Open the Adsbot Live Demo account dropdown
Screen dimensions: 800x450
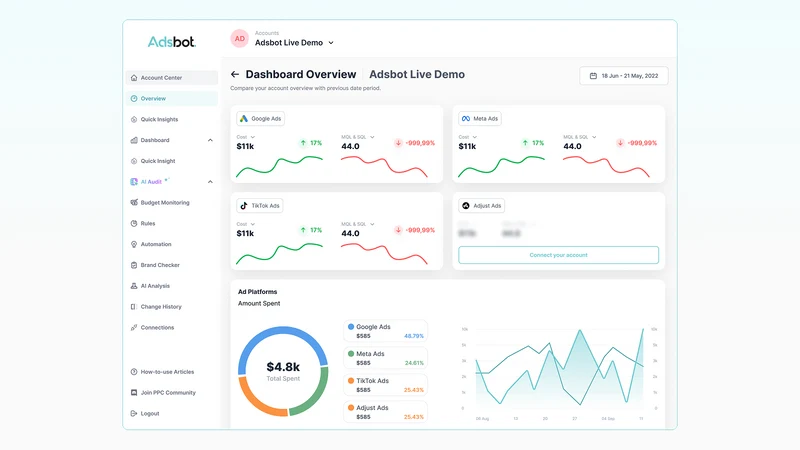coord(294,43)
